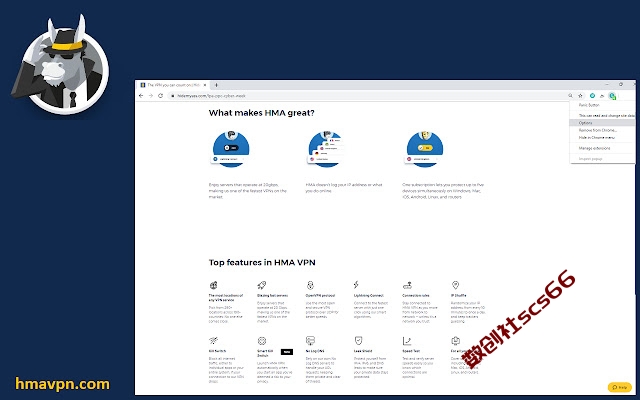Click the 'Blazing fast servers' feature title
640x400 pixels.
[273, 296]
